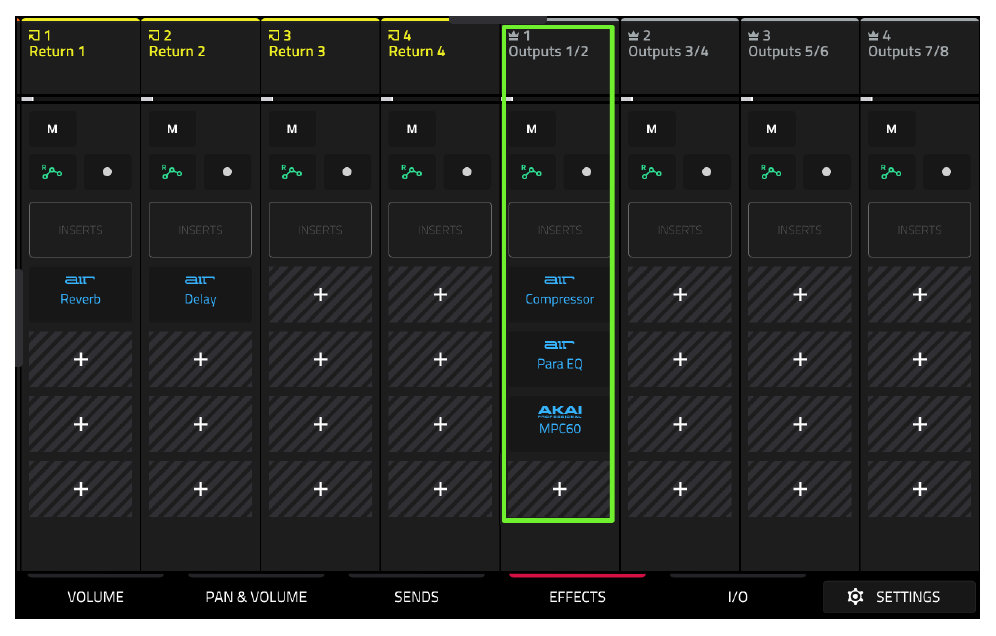Toggle read automation on Outputs 1/2
The height and width of the screenshot is (636, 996).
[532, 172]
